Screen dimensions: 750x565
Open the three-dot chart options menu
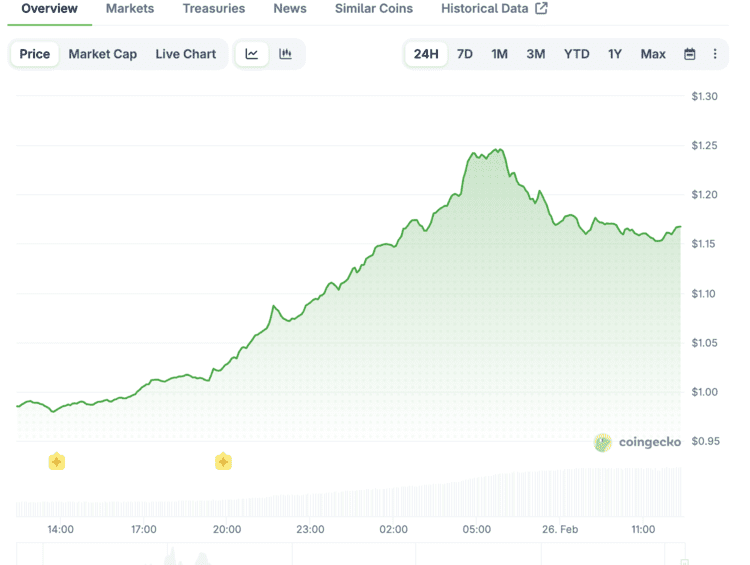[715, 54]
